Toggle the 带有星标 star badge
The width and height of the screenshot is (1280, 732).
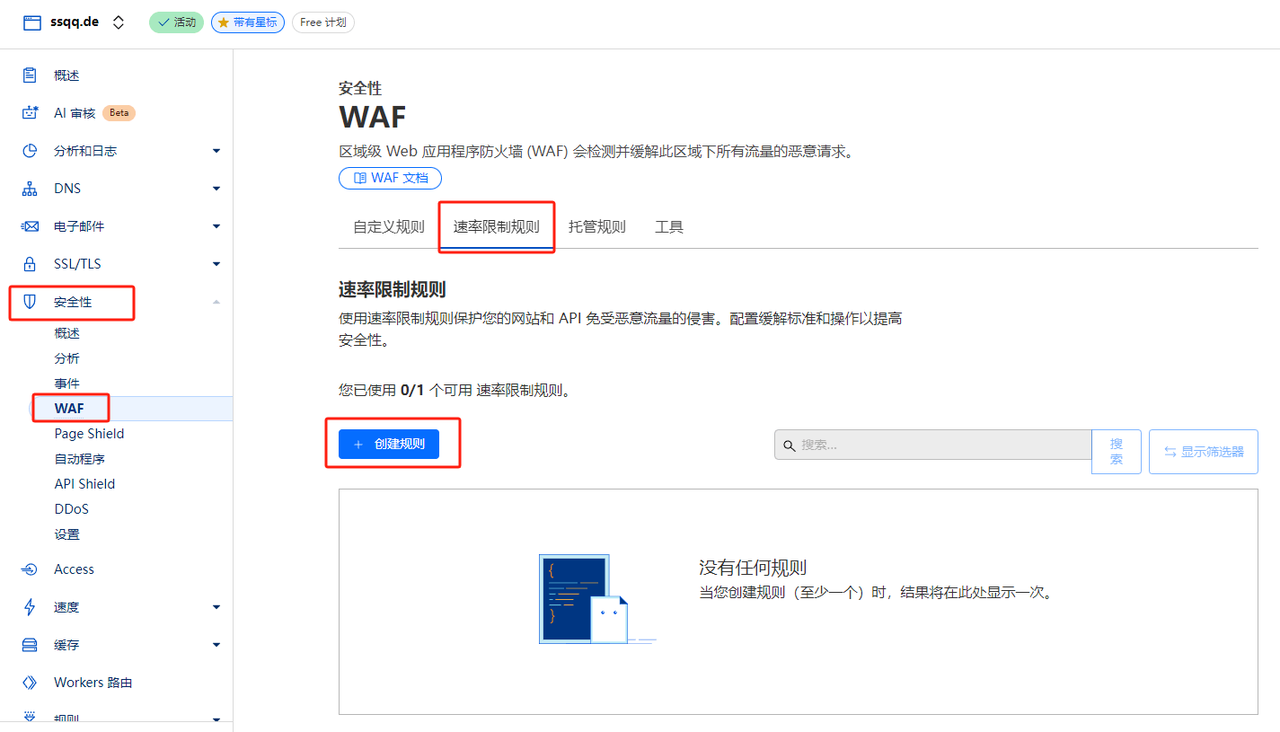(247, 22)
